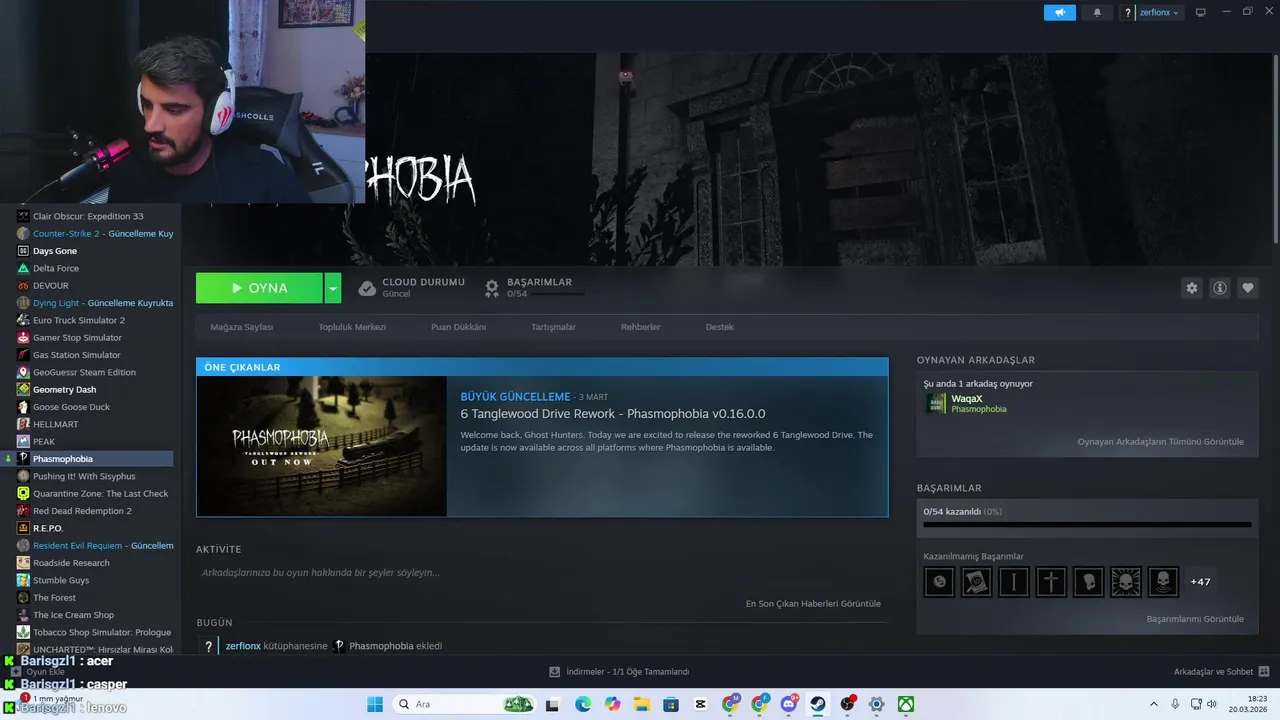The height and width of the screenshot is (720, 1280).
Task: Go to the Puan Dükkânı tab
Action: [x=458, y=327]
